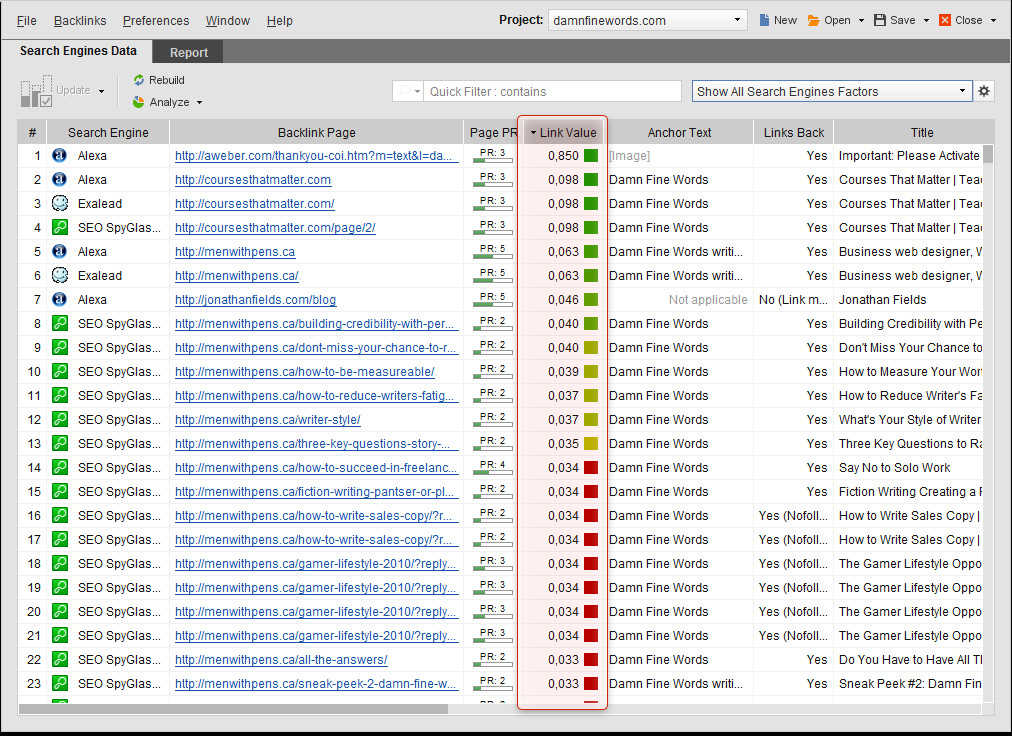Image resolution: width=1012 pixels, height=736 pixels.
Task: Click red link value swatch in row 14
Action: [x=591, y=467]
